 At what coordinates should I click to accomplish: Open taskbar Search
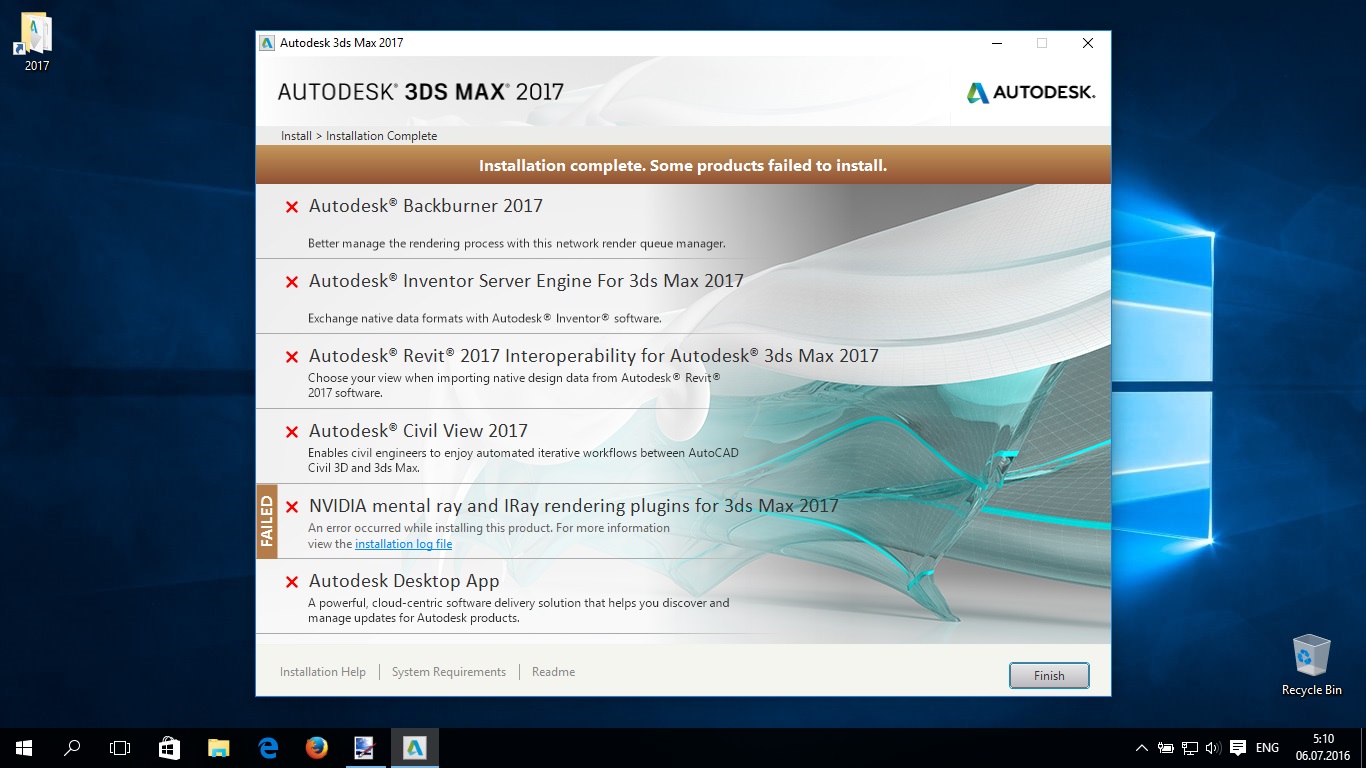click(x=72, y=747)
